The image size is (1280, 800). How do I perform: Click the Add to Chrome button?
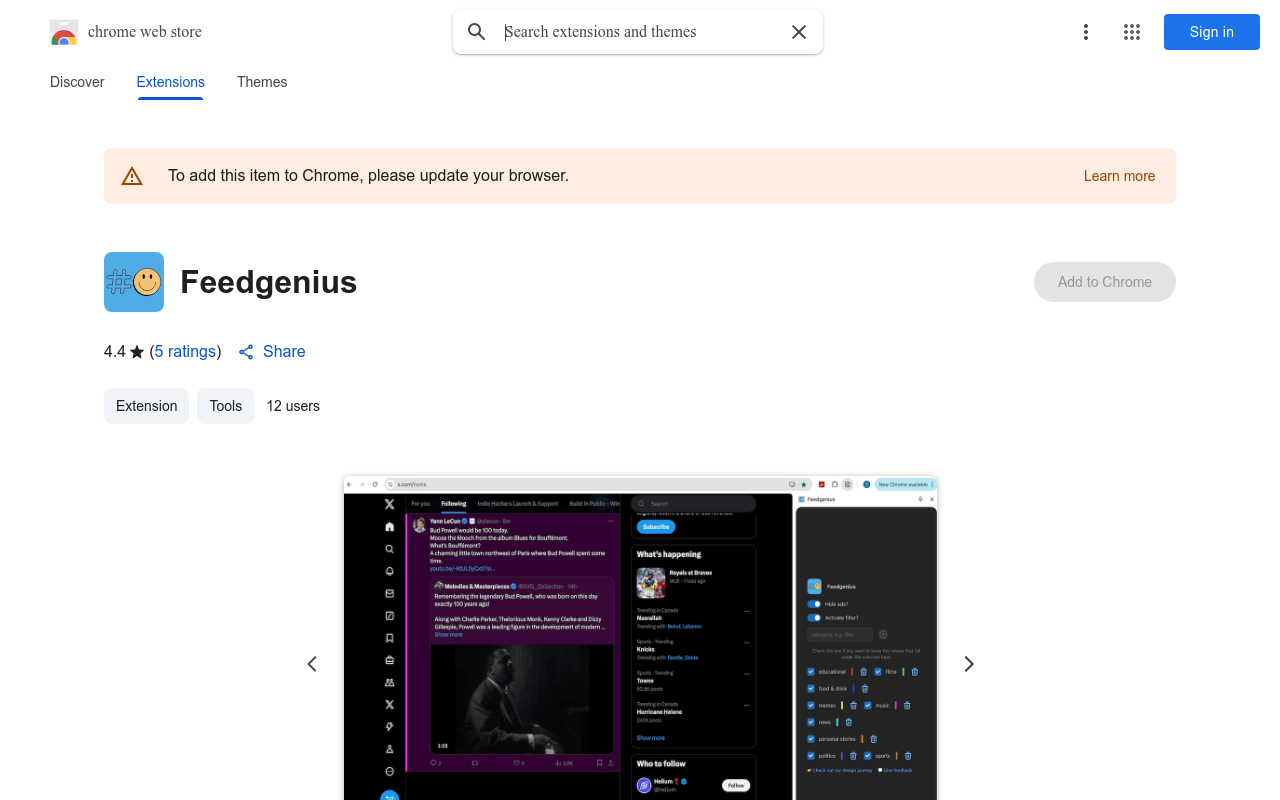(1105, 282)
